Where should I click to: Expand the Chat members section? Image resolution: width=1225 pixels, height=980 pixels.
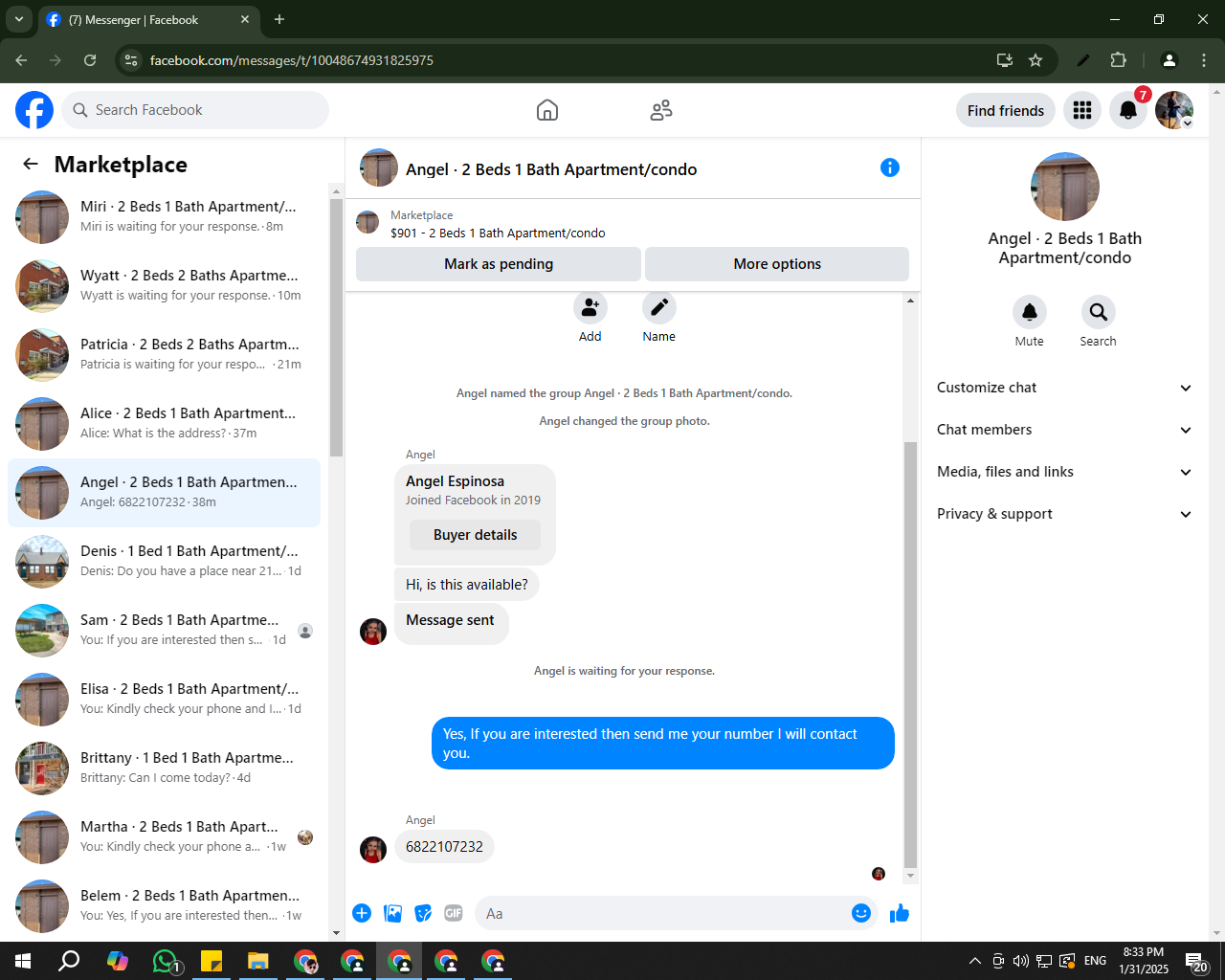point(1065,430)
